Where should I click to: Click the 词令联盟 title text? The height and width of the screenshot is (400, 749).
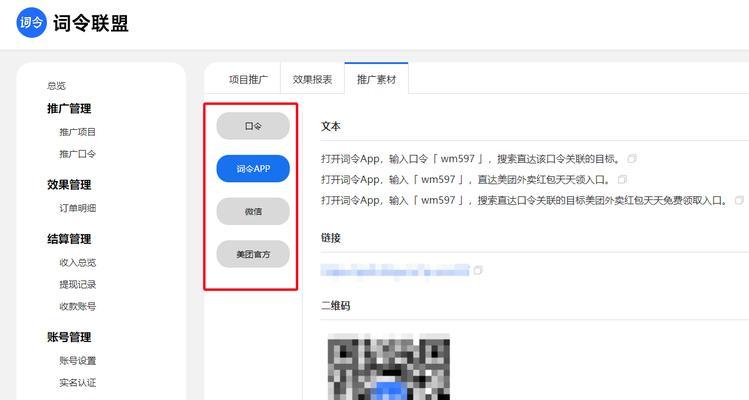pos(91,23)
